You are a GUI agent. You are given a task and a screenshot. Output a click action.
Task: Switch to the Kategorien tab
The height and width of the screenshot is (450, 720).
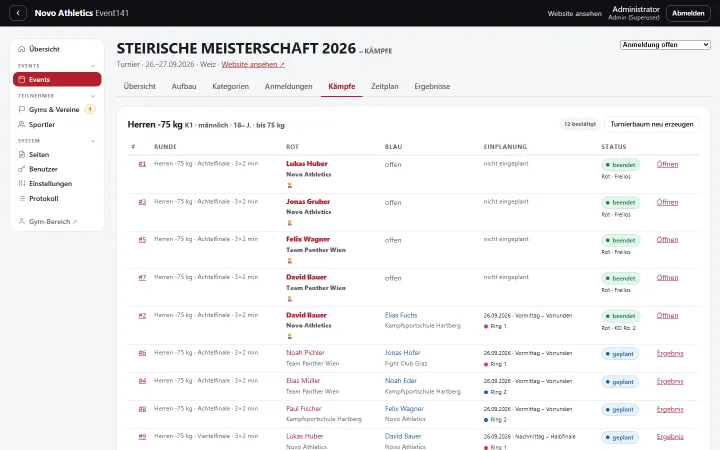click(x=230, y=86)
